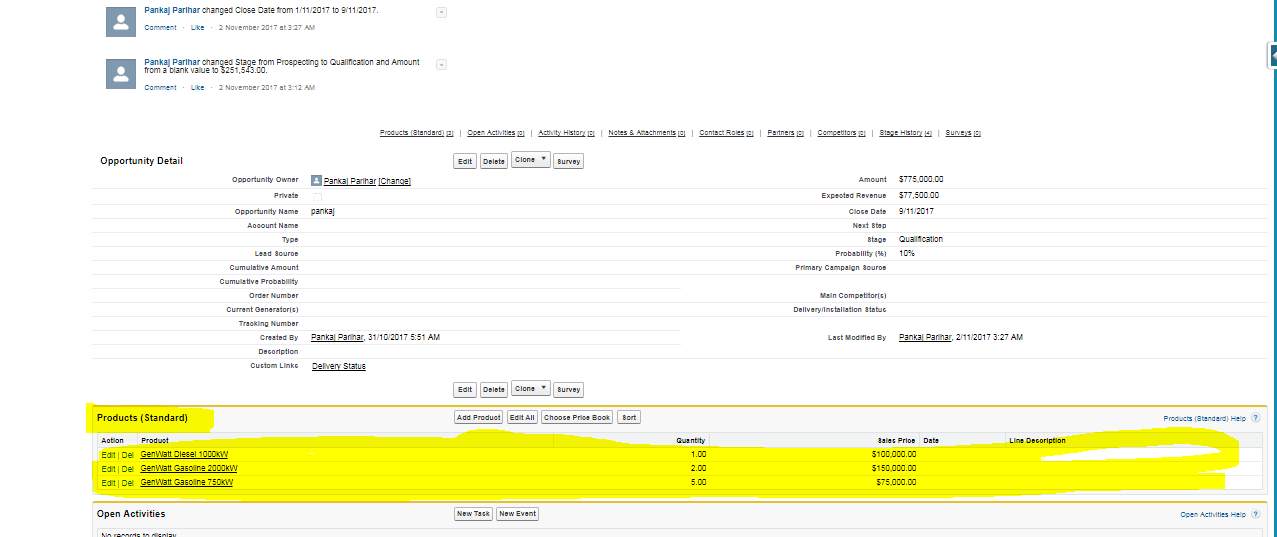Open the GenWatt Diesel 1000kW product
1277x537 pixels.
point(184,454)
